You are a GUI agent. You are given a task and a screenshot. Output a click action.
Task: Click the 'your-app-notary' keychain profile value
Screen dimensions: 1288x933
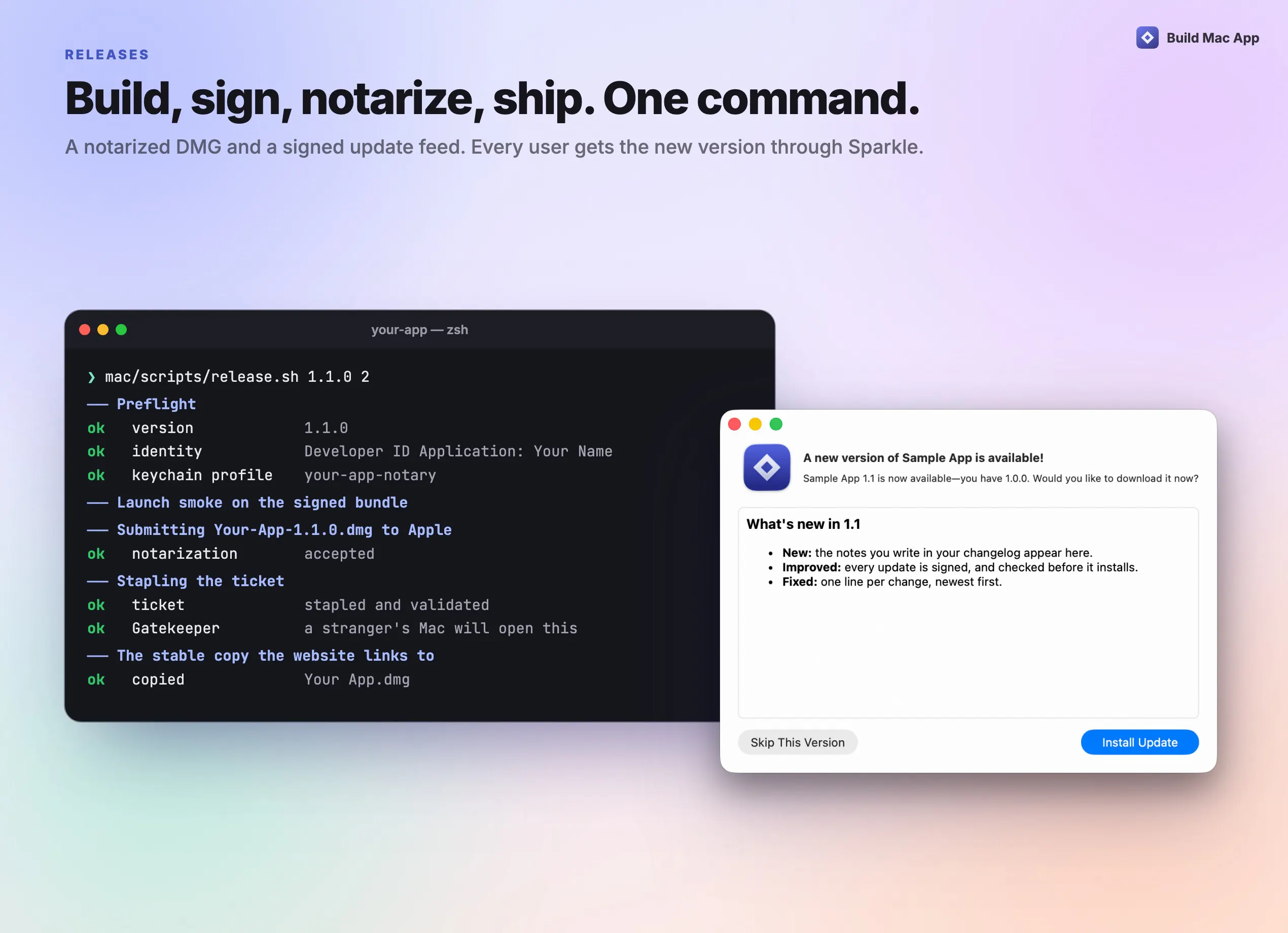click(x=370, y=475)
